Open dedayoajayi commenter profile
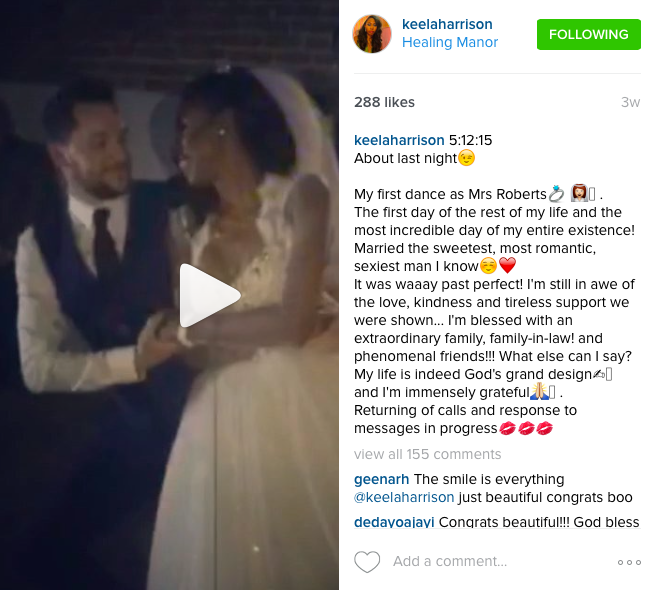This screenshot has height=590, width=655. [394, 522]
